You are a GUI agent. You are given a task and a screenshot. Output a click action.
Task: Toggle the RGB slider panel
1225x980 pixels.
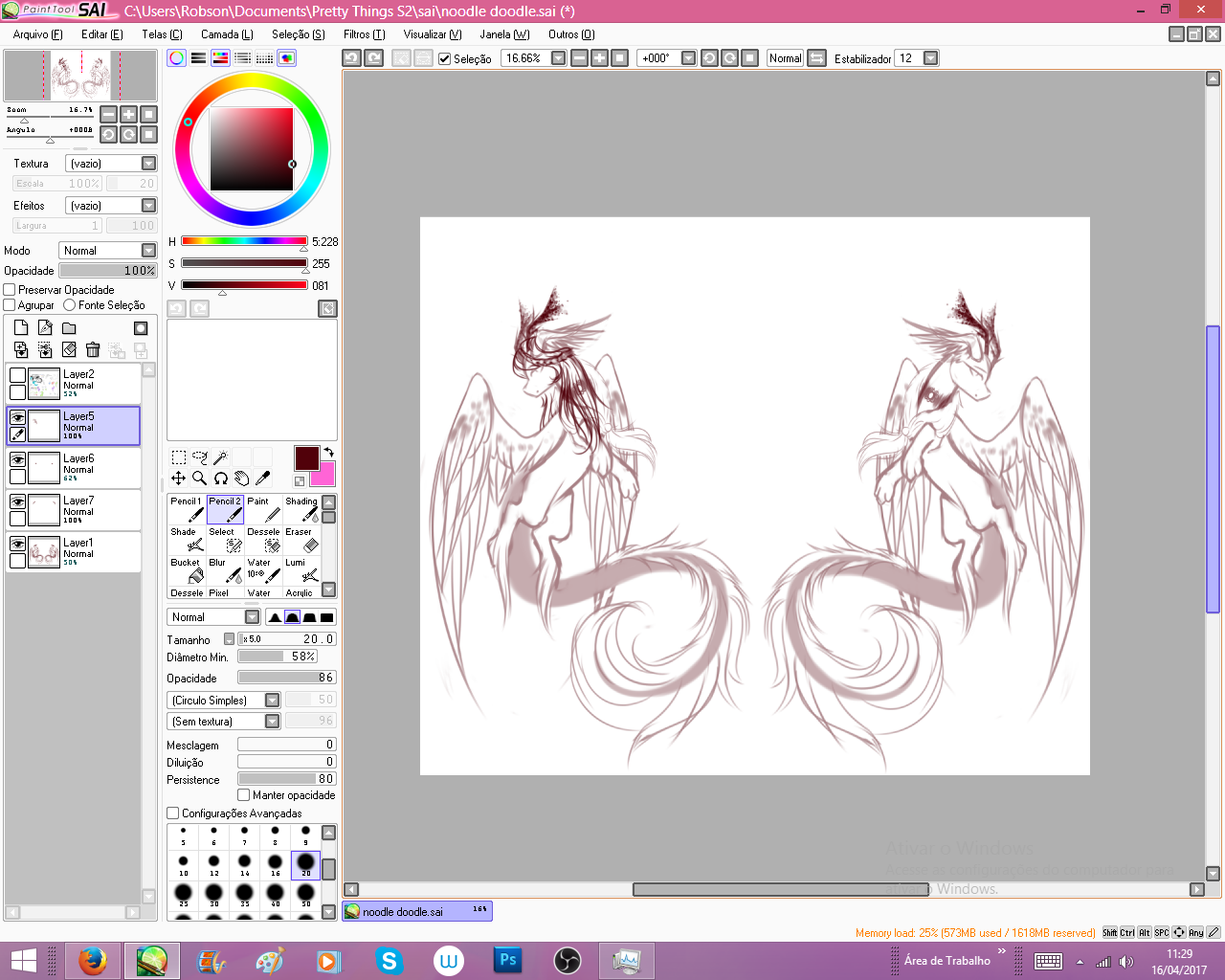click(x=198, y=57)
